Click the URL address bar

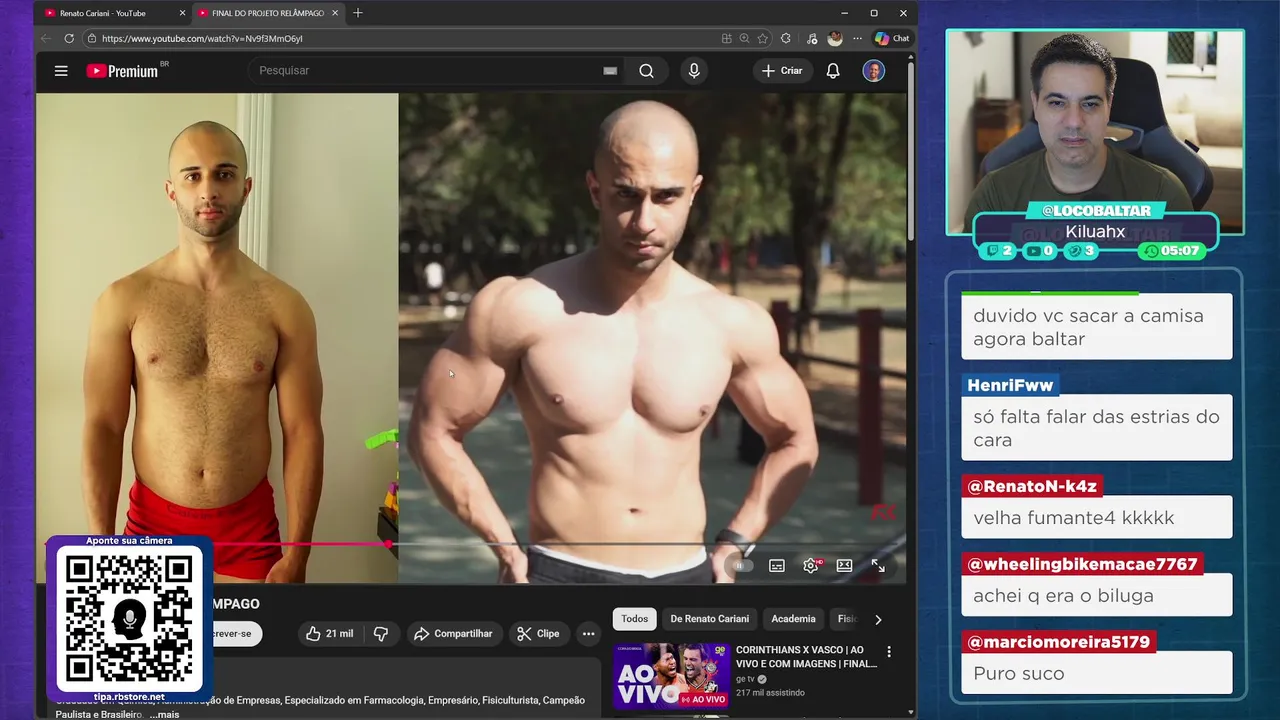point(400,38)
